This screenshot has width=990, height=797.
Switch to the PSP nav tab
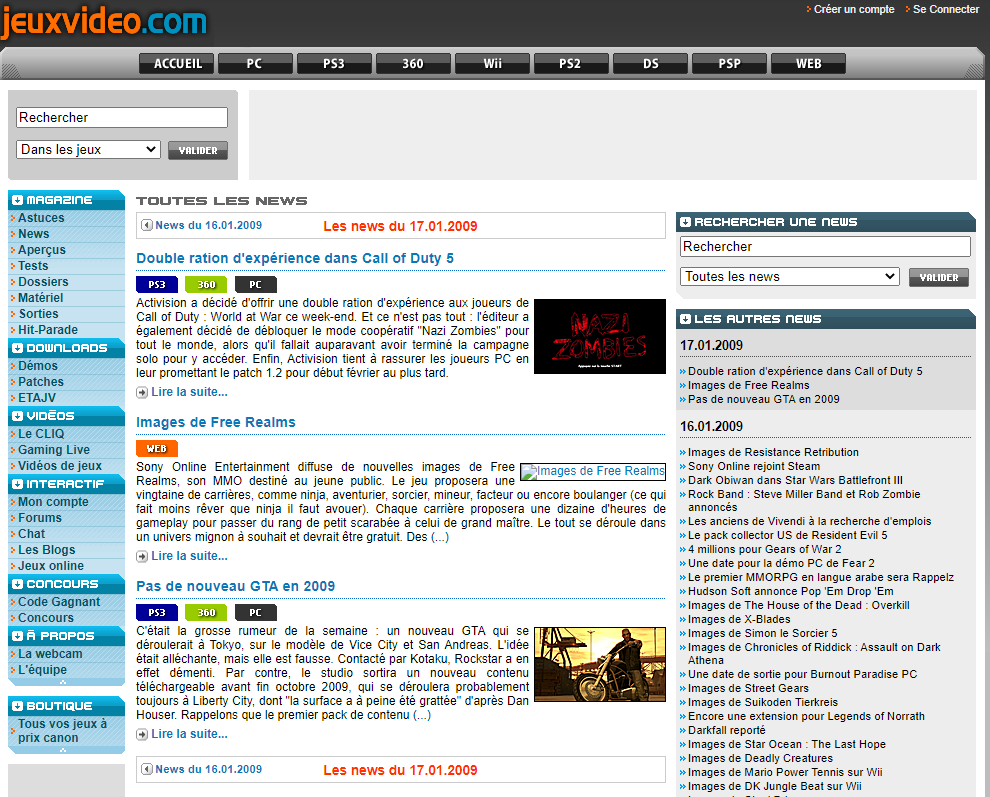coord(729,64)
